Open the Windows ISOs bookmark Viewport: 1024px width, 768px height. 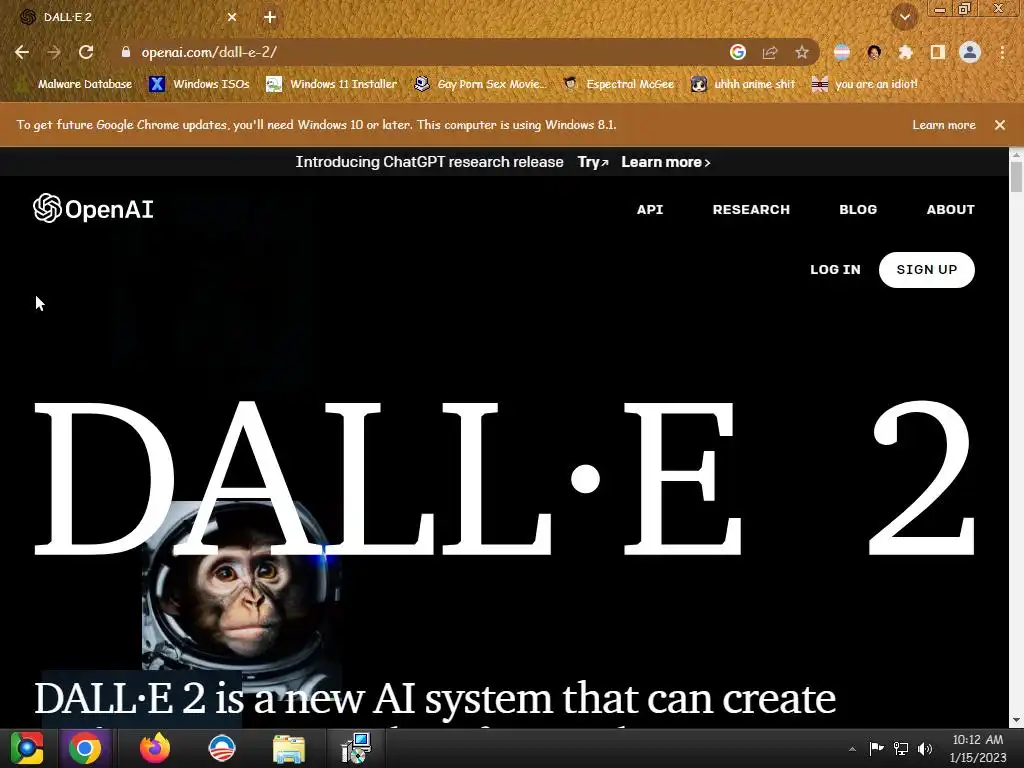200,84
